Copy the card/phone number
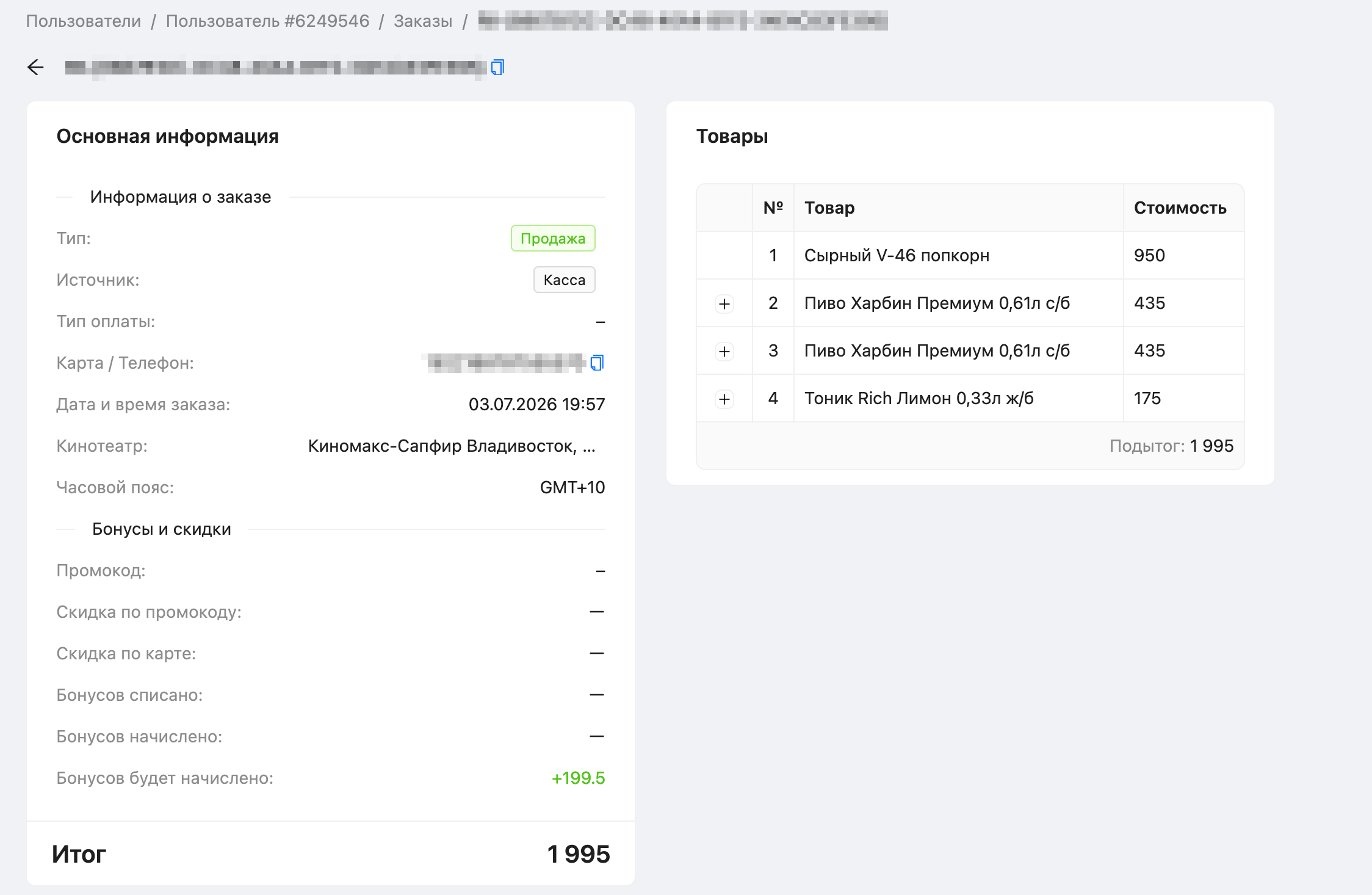The image size is (1372, 895). [597, 363]
